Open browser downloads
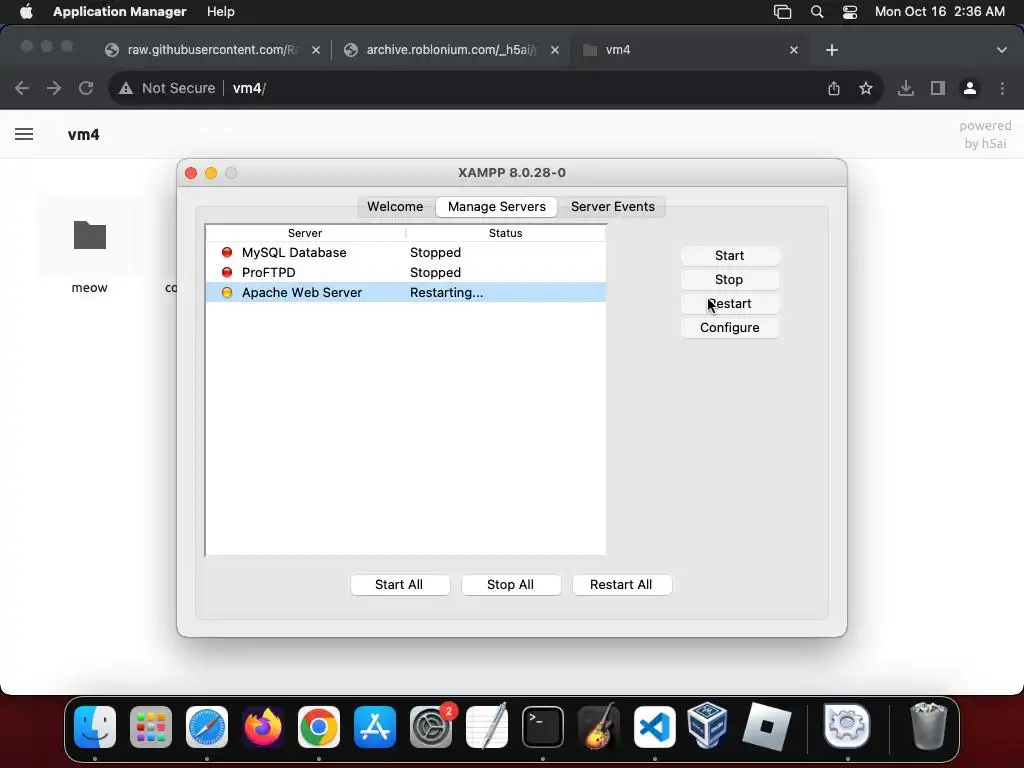This screenshot has height=768, width=1024. 905,88
